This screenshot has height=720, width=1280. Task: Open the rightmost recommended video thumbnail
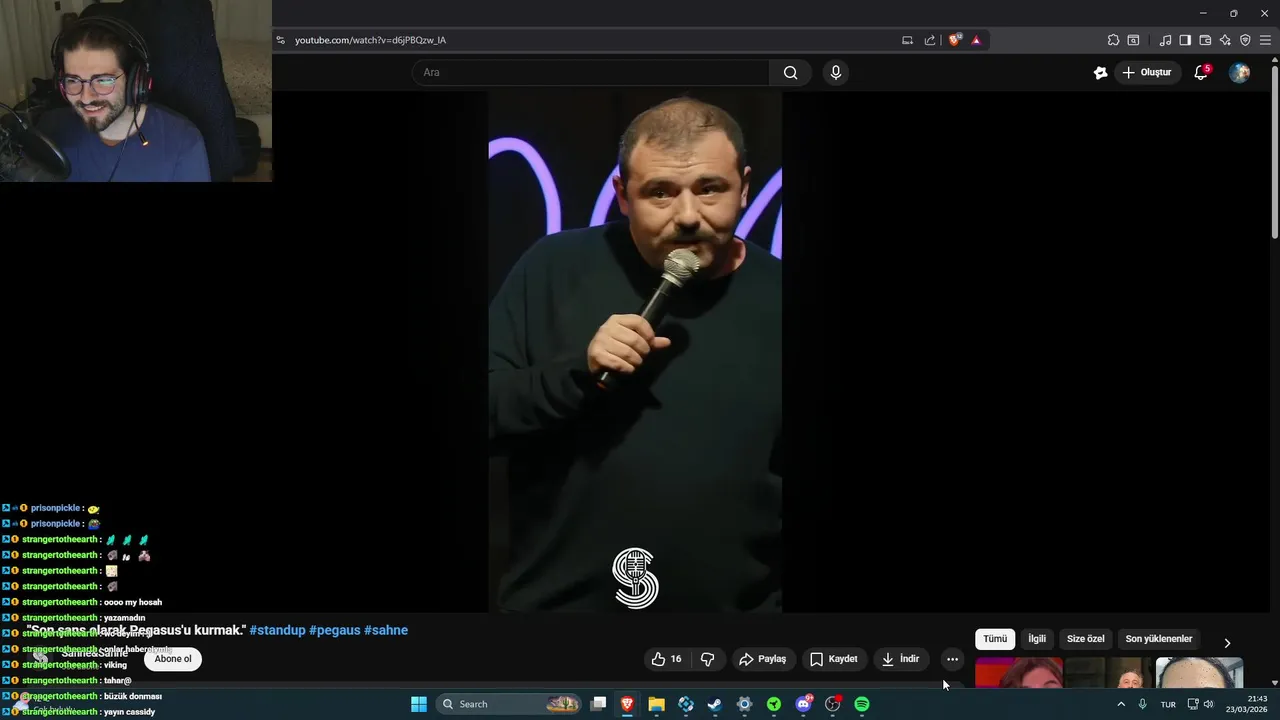click(x=1199, y=673)
